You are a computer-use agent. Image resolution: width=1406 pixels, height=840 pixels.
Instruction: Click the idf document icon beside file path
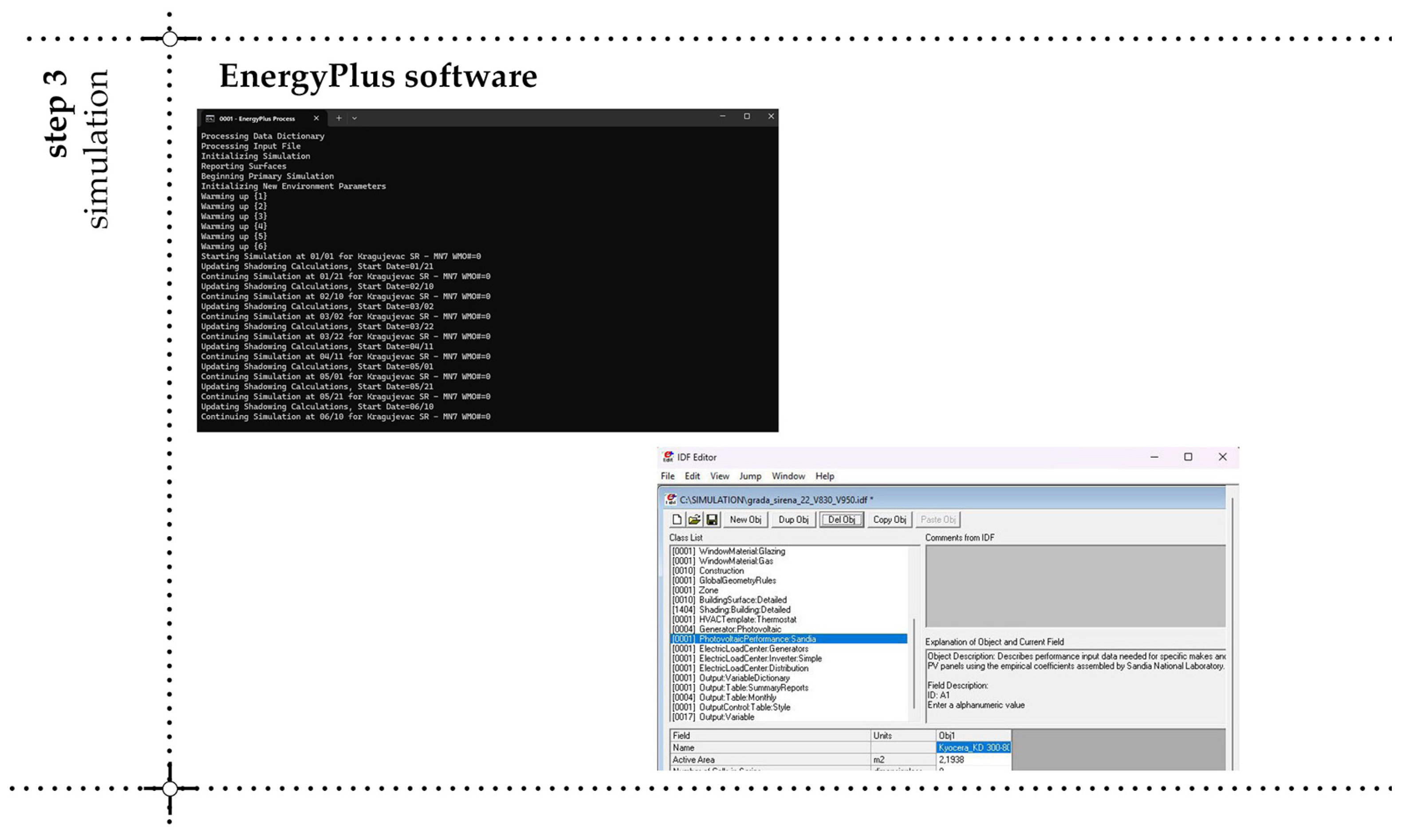[x=671, y=499]
